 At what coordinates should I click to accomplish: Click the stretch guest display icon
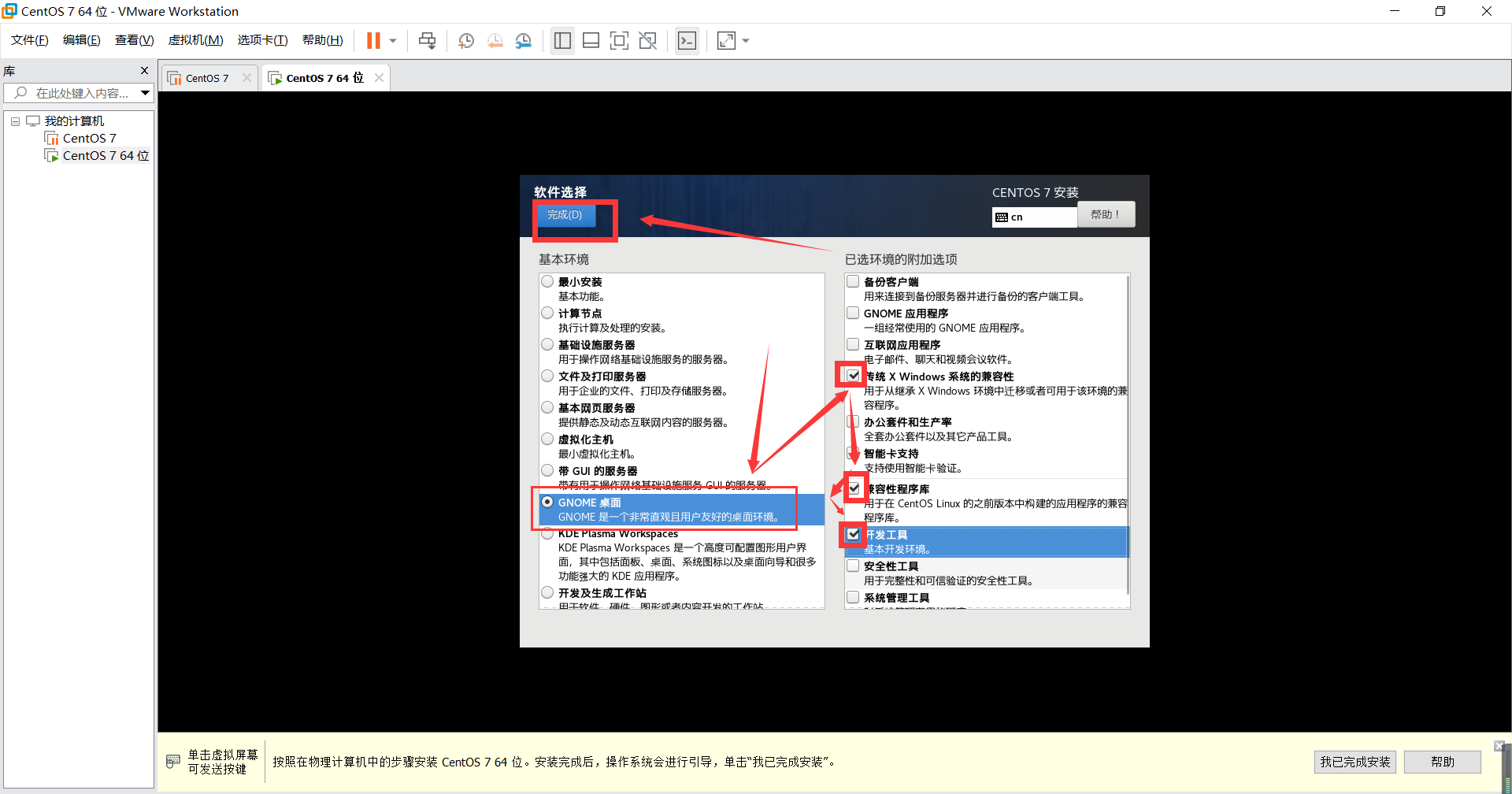(x=726, y=41)
